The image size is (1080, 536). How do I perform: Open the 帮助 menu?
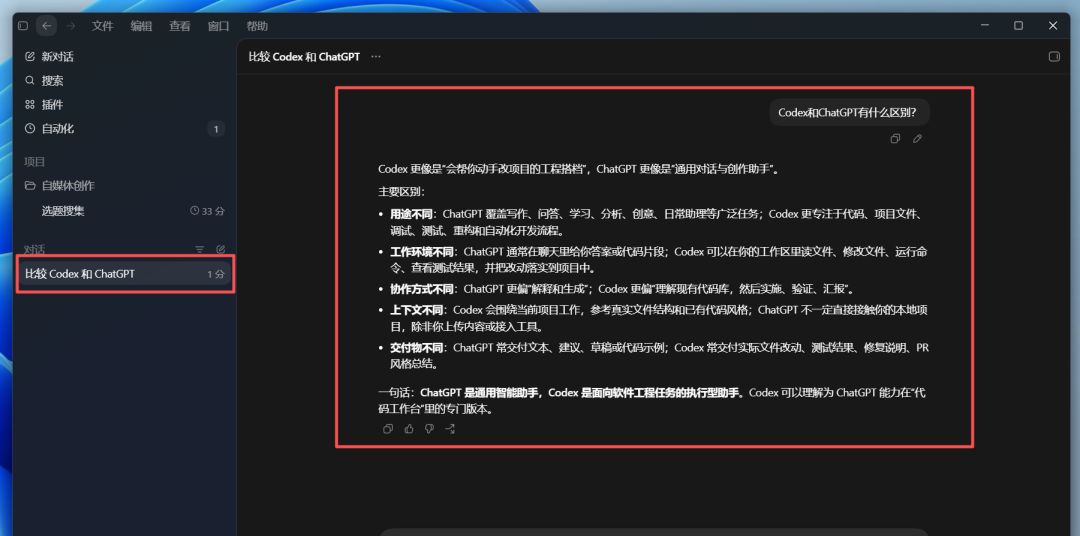tap(257, 26)
